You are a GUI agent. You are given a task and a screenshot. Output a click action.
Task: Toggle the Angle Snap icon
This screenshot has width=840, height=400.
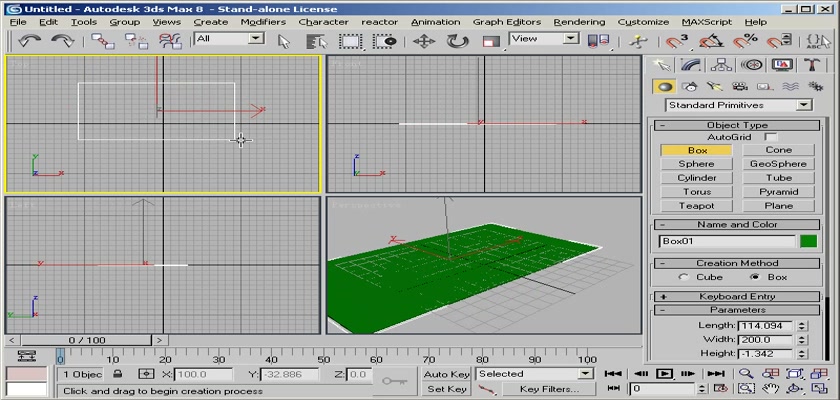710,41
